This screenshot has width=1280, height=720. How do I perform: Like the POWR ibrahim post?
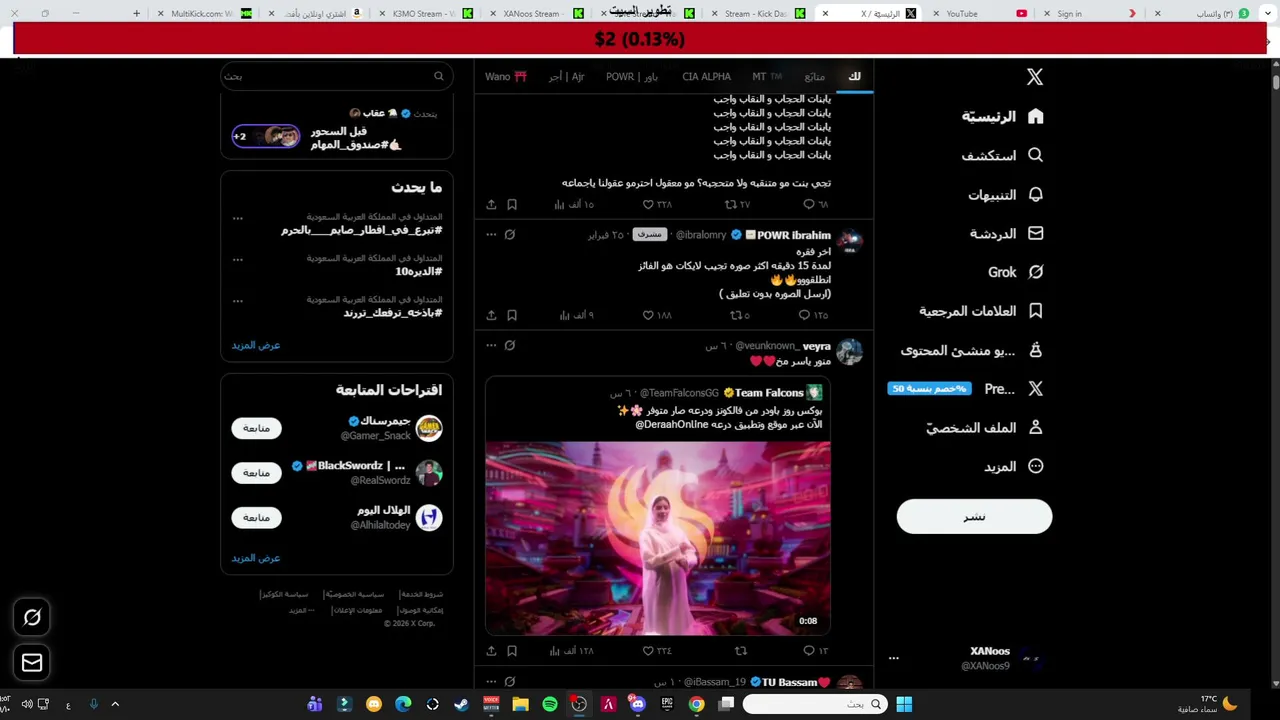click(x=657, y=315)
